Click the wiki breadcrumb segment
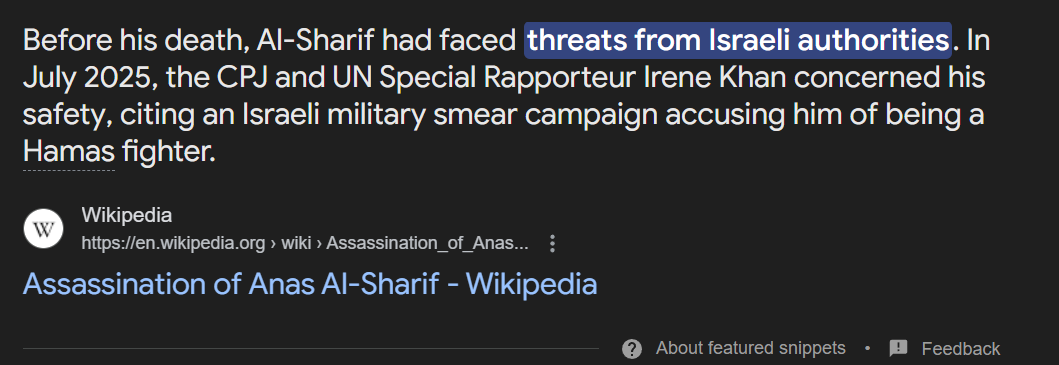This screenshot has width=1059, height=365. pyautogui.click(x=296, y=243)
